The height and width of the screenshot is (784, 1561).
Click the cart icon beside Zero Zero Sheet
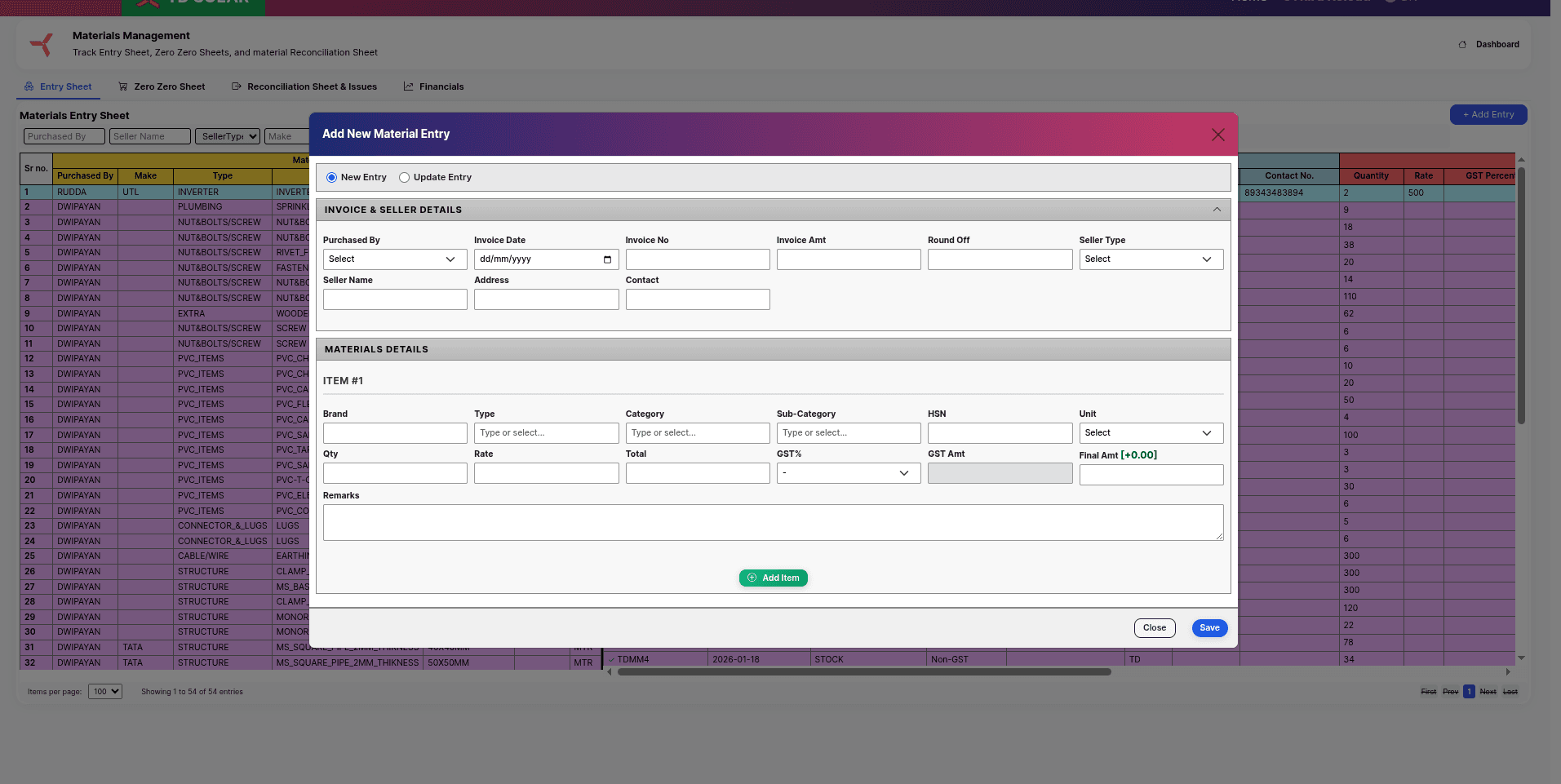tap(123, 86)
